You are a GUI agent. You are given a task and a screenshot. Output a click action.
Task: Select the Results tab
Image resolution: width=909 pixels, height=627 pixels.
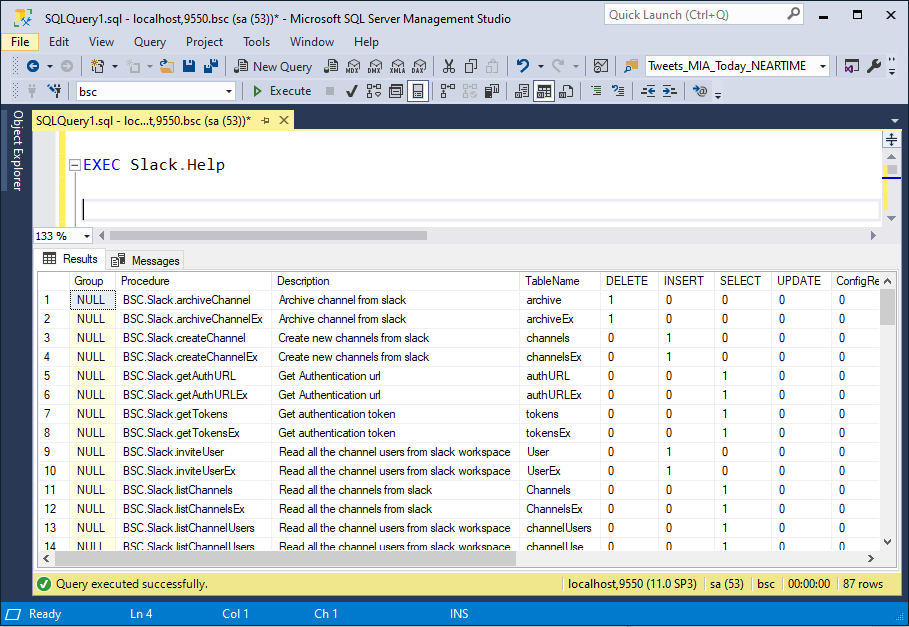(70, 258)
